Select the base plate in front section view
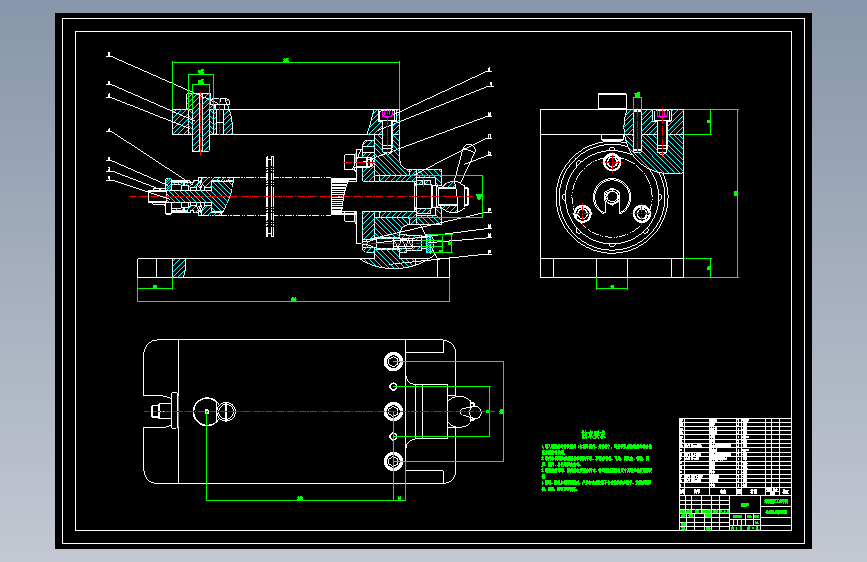Image resolution: width=867 pixels, height=562 pixels. (x=293, y=268)
